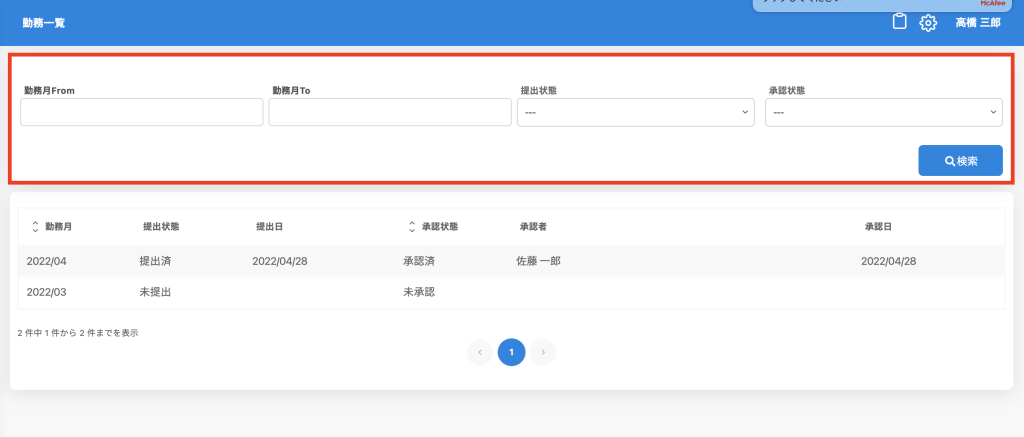
Task: Focus the 勤務月To input field
Action: click(389, 112)
